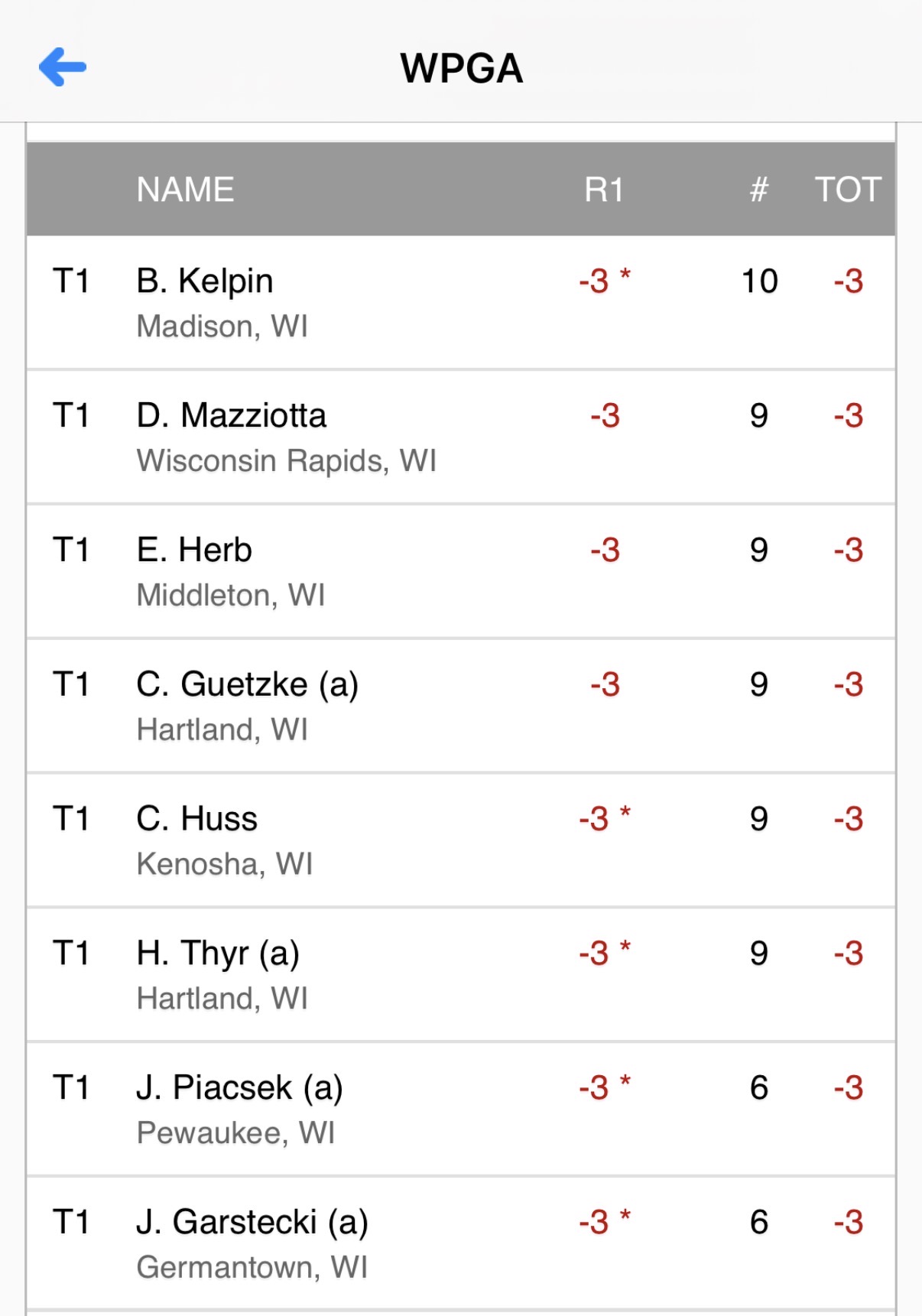Click Pewaukee, WI hometown text
Viewport: 922px width, 1316px height.
coord(235,1133)
